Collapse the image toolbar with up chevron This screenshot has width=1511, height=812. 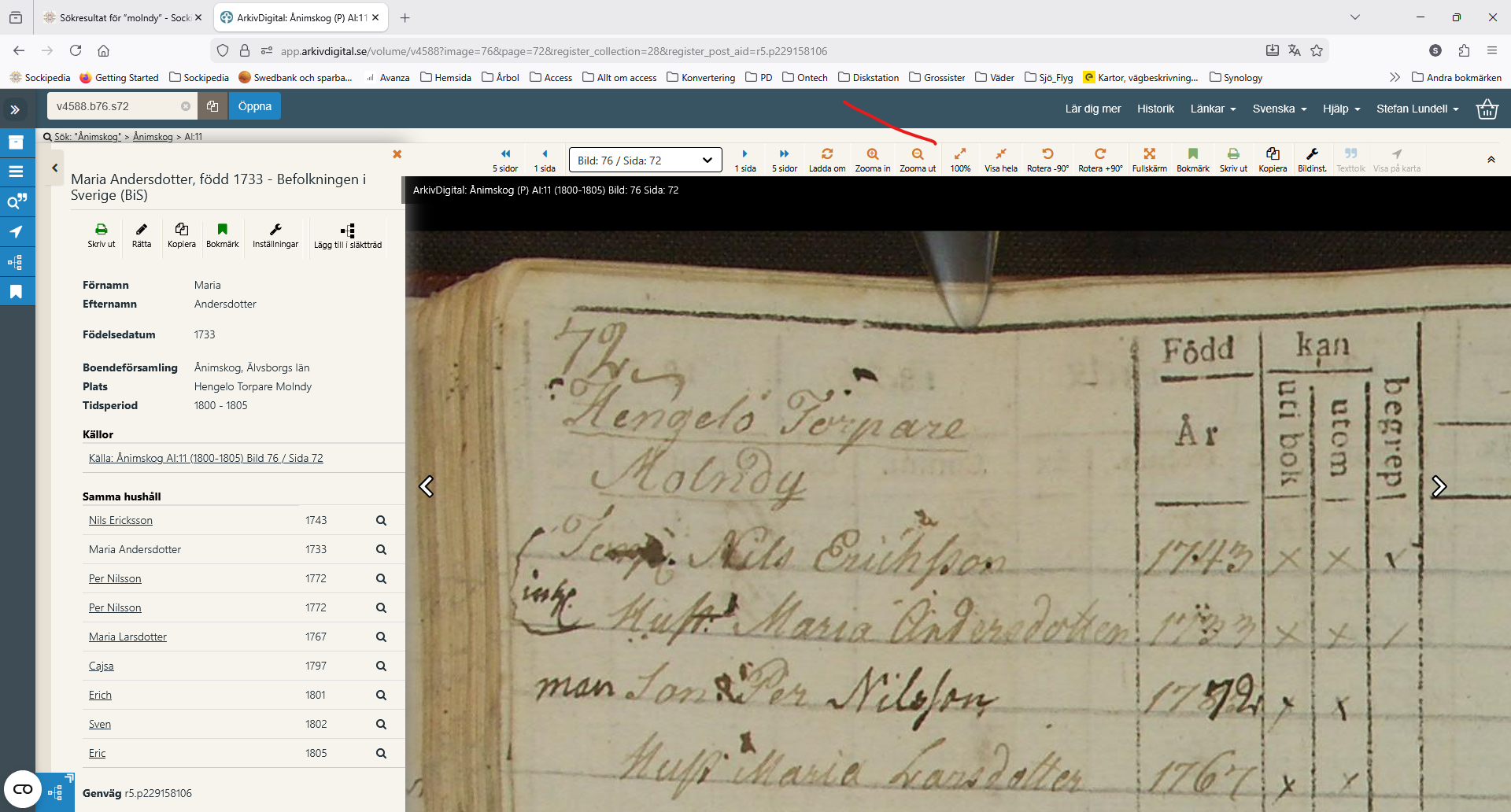pos(1491,160)
